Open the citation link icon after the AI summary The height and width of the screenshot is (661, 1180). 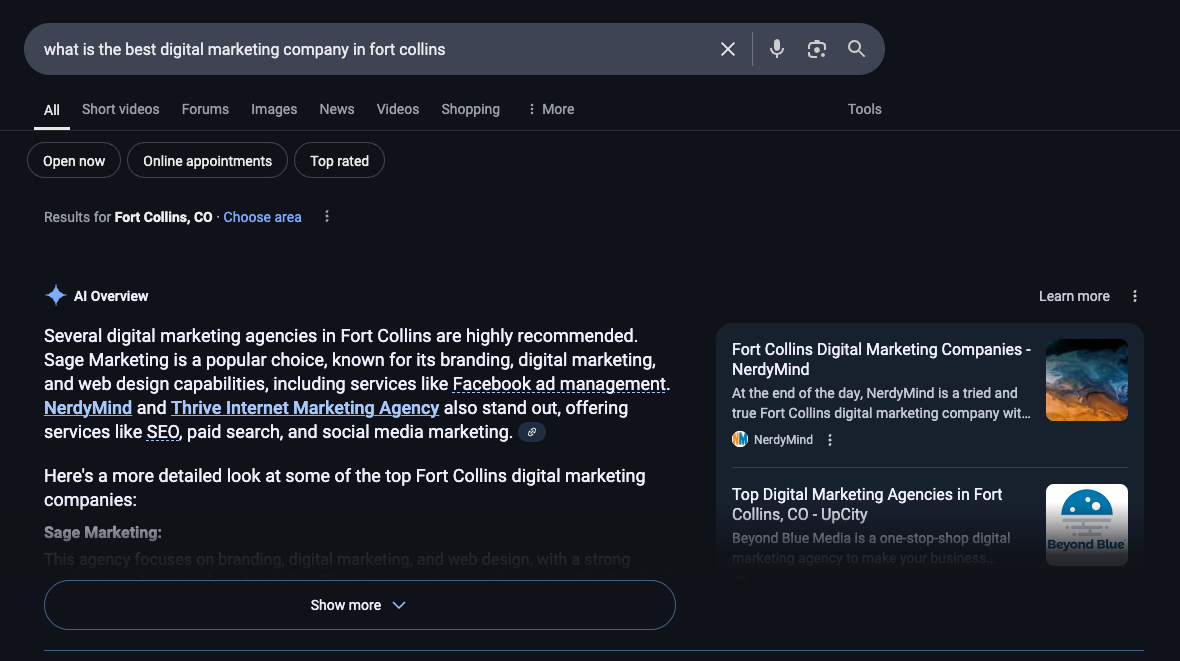[x=532, y=431]
